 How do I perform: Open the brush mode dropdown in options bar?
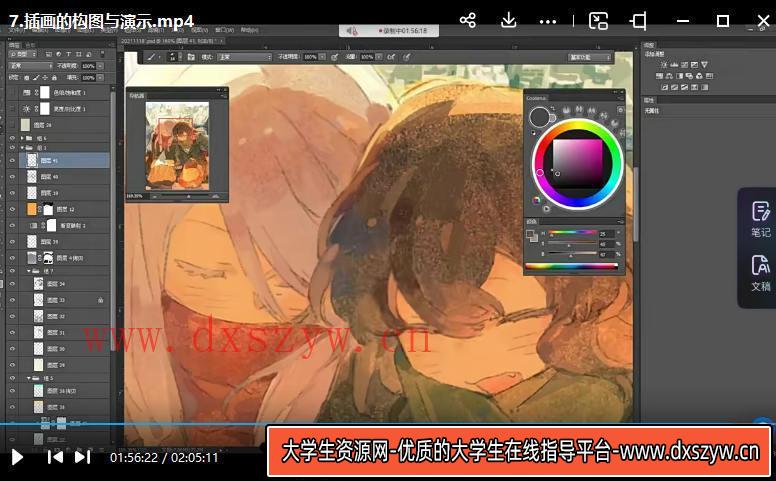(244, 57)
